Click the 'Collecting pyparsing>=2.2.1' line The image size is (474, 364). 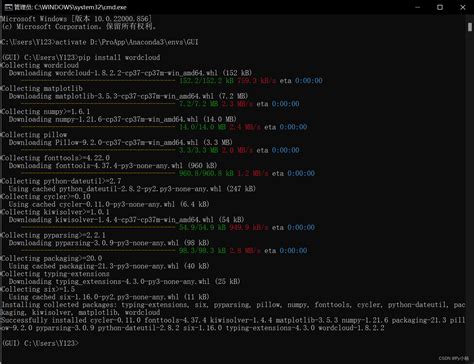[53, 235]
